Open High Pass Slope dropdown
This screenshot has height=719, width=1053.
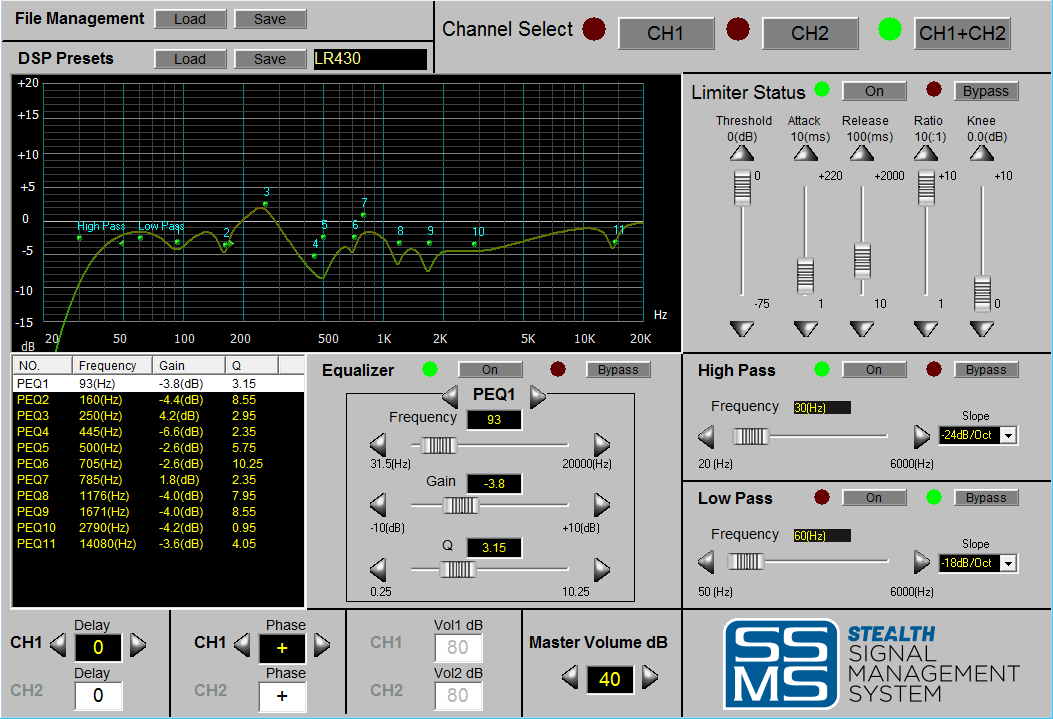coord(1007,435)
